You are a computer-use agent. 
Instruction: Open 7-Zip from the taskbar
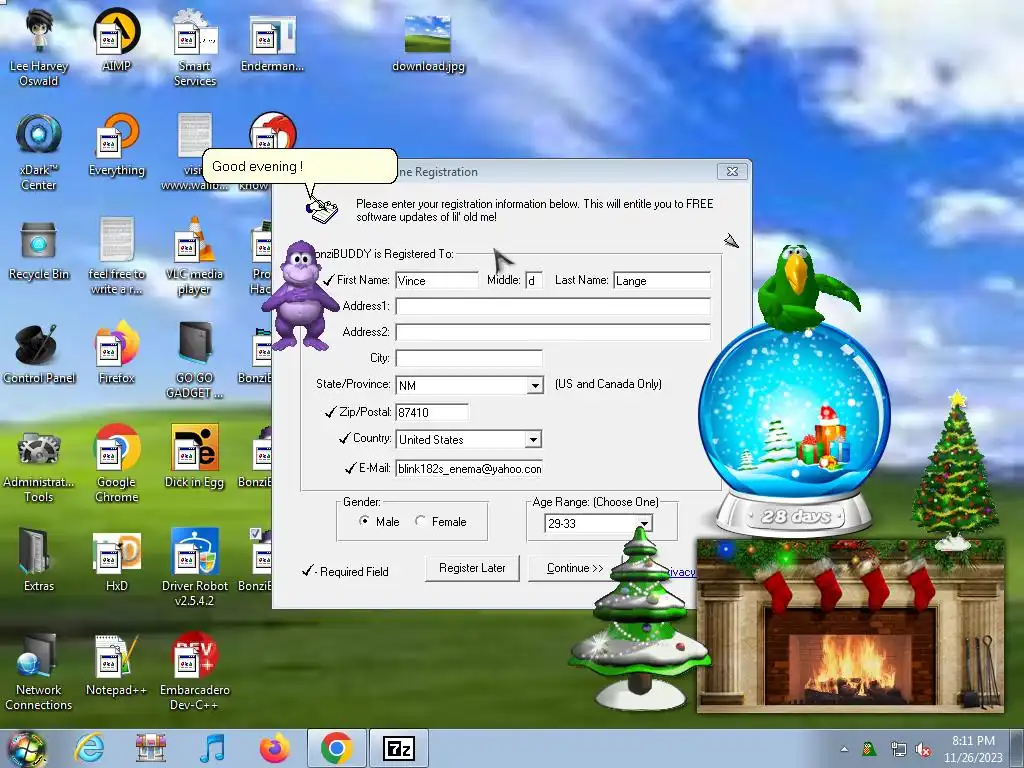click(x=398, y=748)
